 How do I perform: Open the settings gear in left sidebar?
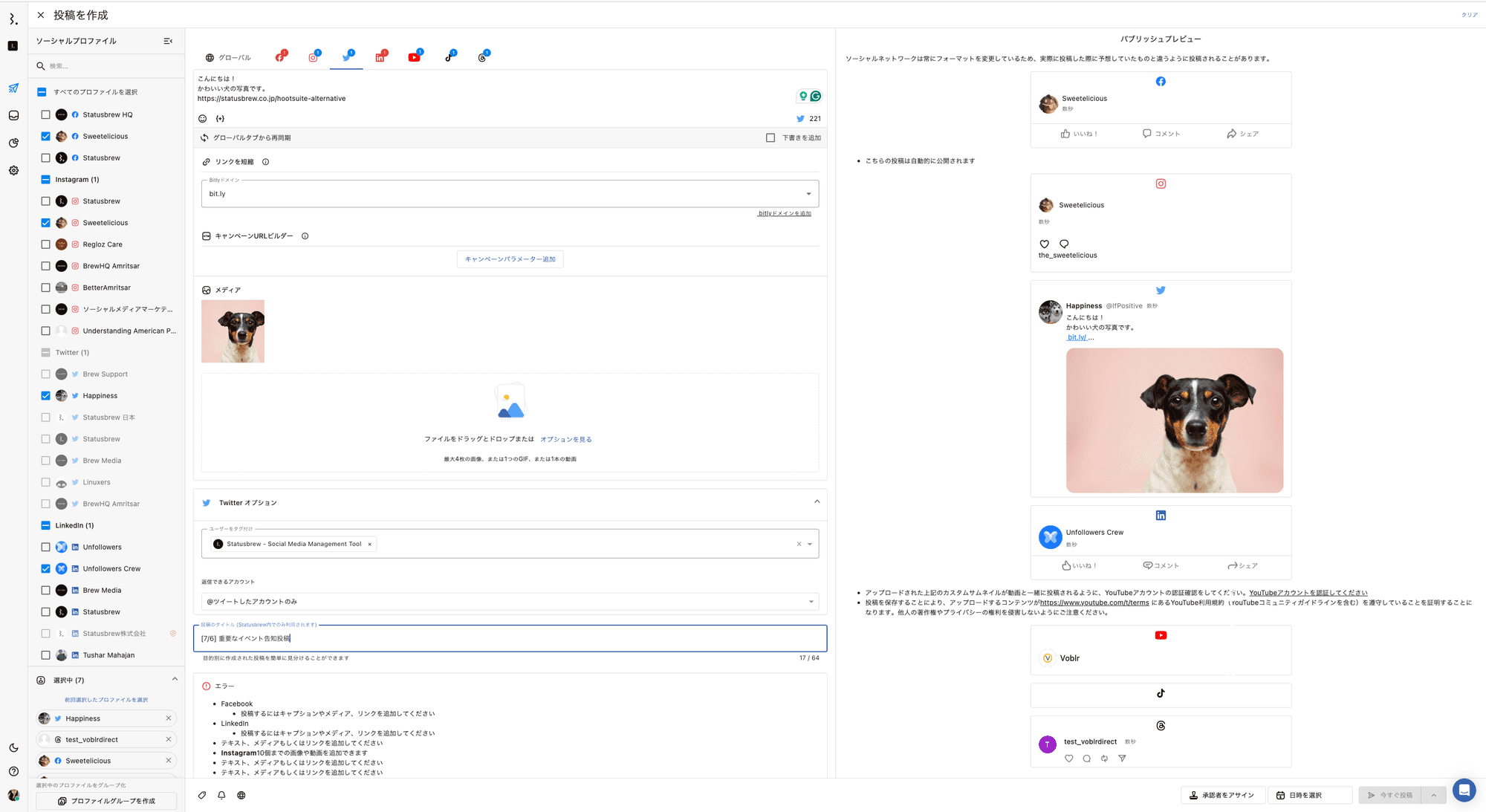coord(13,171)
